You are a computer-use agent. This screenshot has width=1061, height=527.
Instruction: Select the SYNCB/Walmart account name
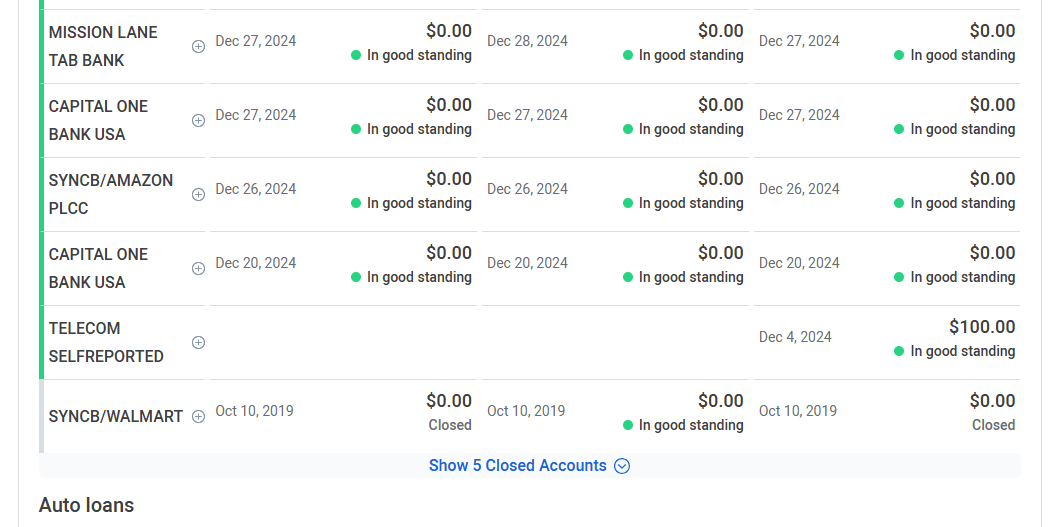116,417
